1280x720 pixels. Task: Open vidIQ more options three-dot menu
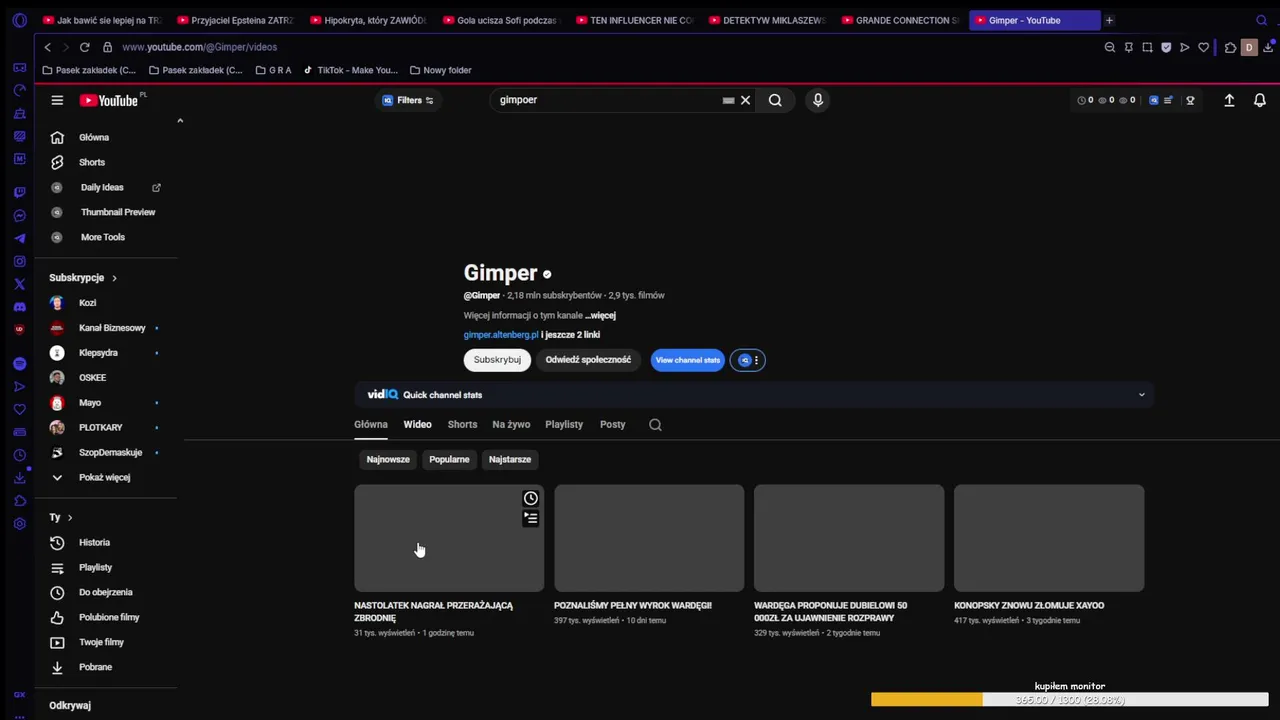click(x=756, y=360)
